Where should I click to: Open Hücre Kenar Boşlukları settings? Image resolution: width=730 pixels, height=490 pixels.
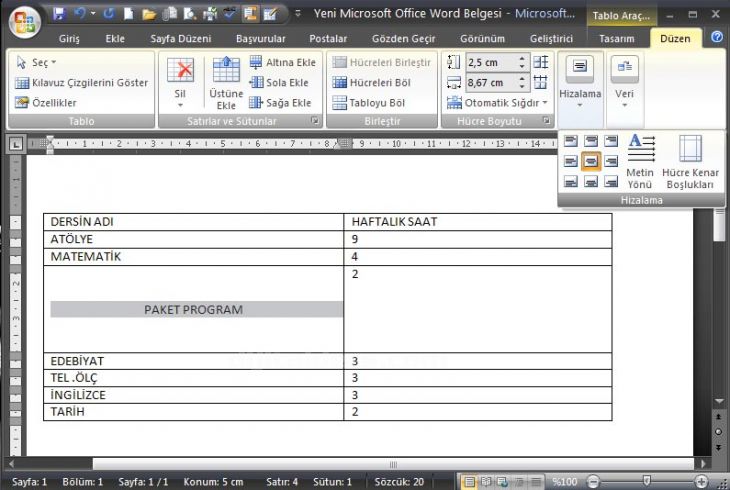(x=690, y=161)
